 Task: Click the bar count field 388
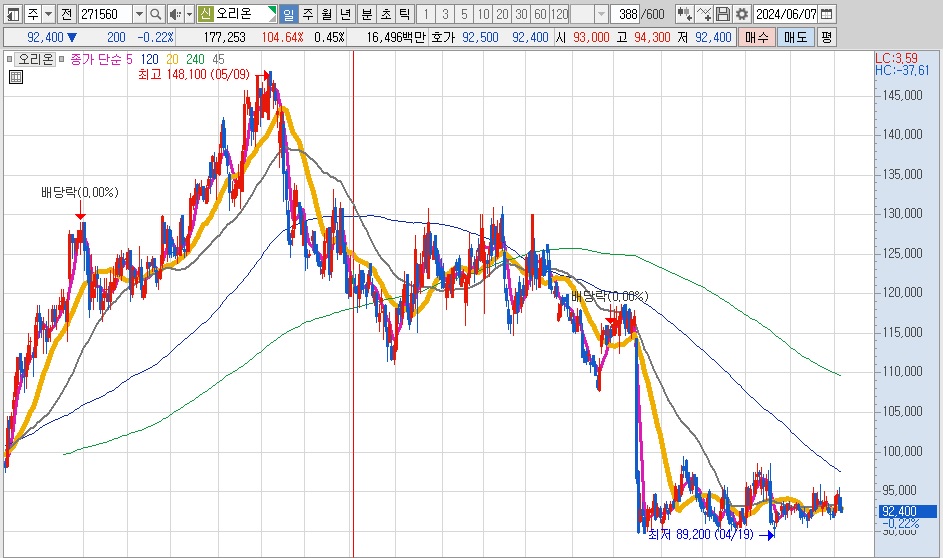point(625,14)
